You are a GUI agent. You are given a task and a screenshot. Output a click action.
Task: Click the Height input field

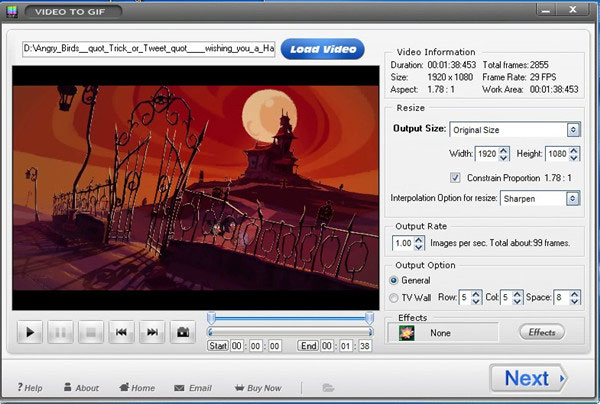click(557, 154)
